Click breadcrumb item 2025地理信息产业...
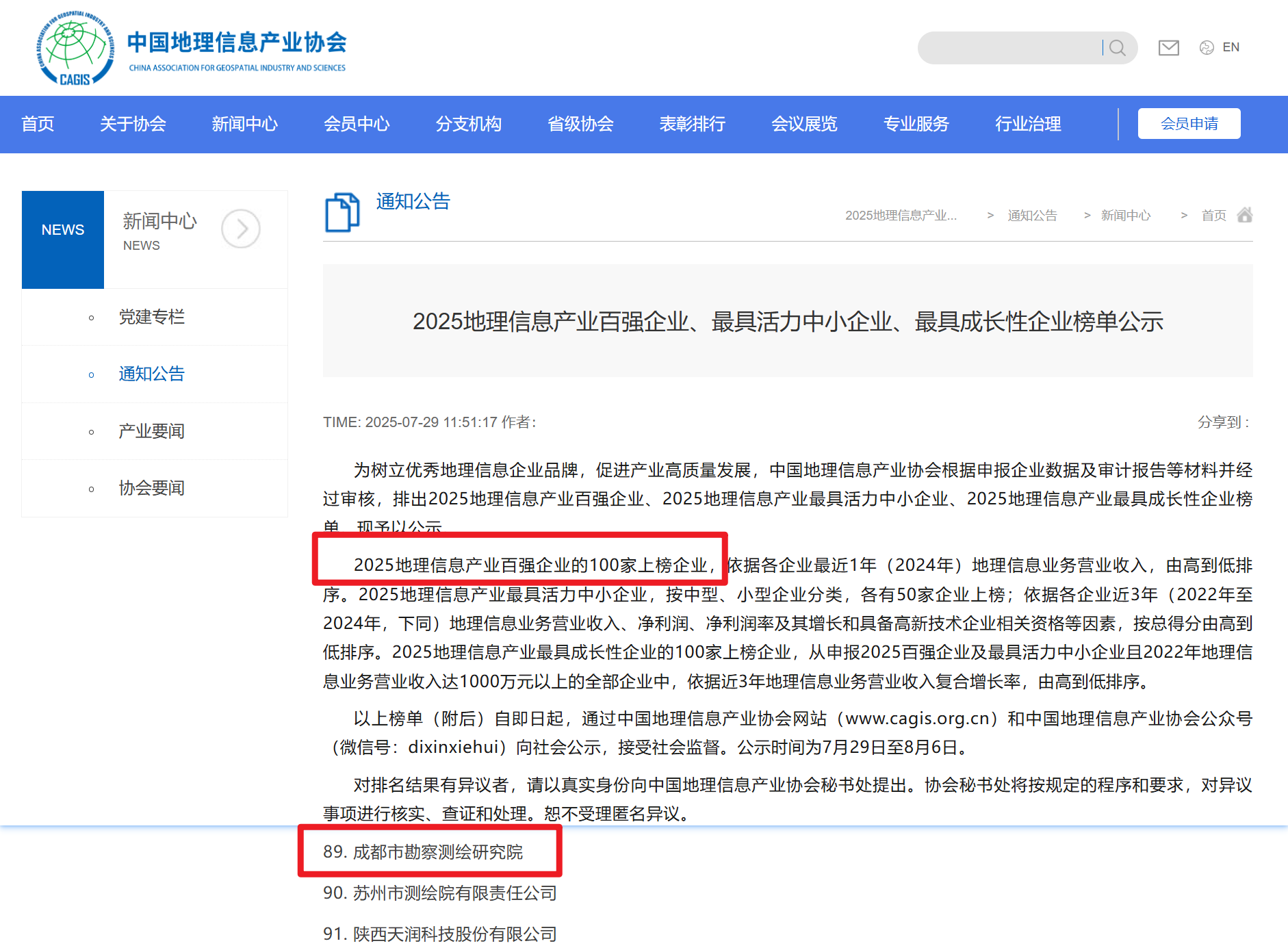The width and height of the screenshot is (1288, 950). [901, 216]
